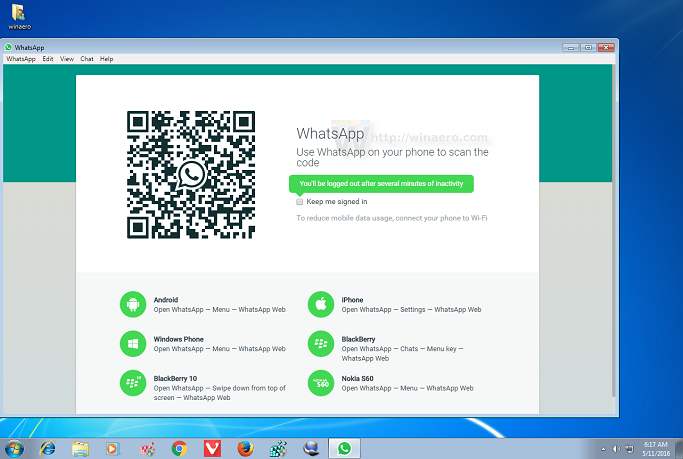The width and height of the screenshot is (683, 459).
Task: Open the View menu
Action: 67,59
